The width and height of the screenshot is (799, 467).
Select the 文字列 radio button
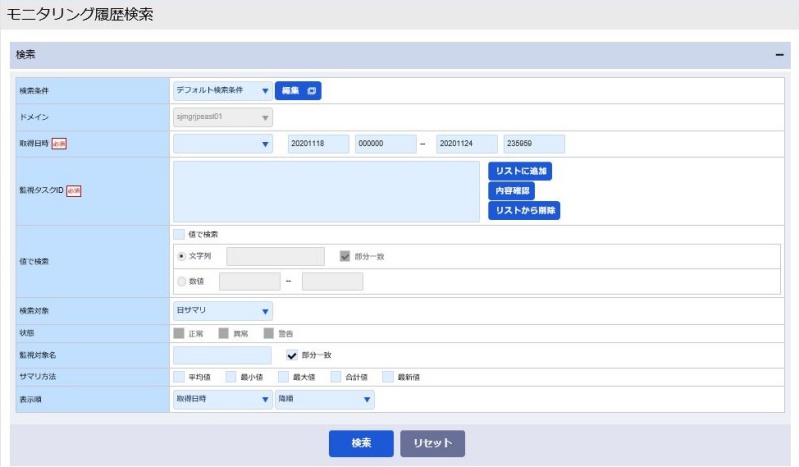pyautogui.click(x=181, y=256)
